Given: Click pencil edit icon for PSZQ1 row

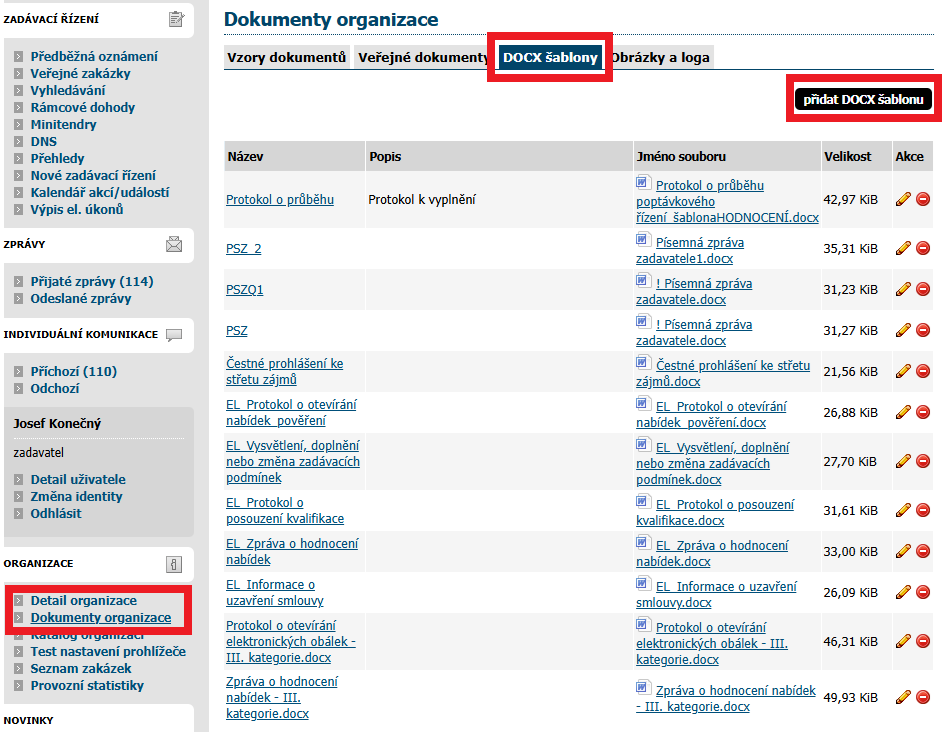Looking at the screenshot, I should point(903,290).
